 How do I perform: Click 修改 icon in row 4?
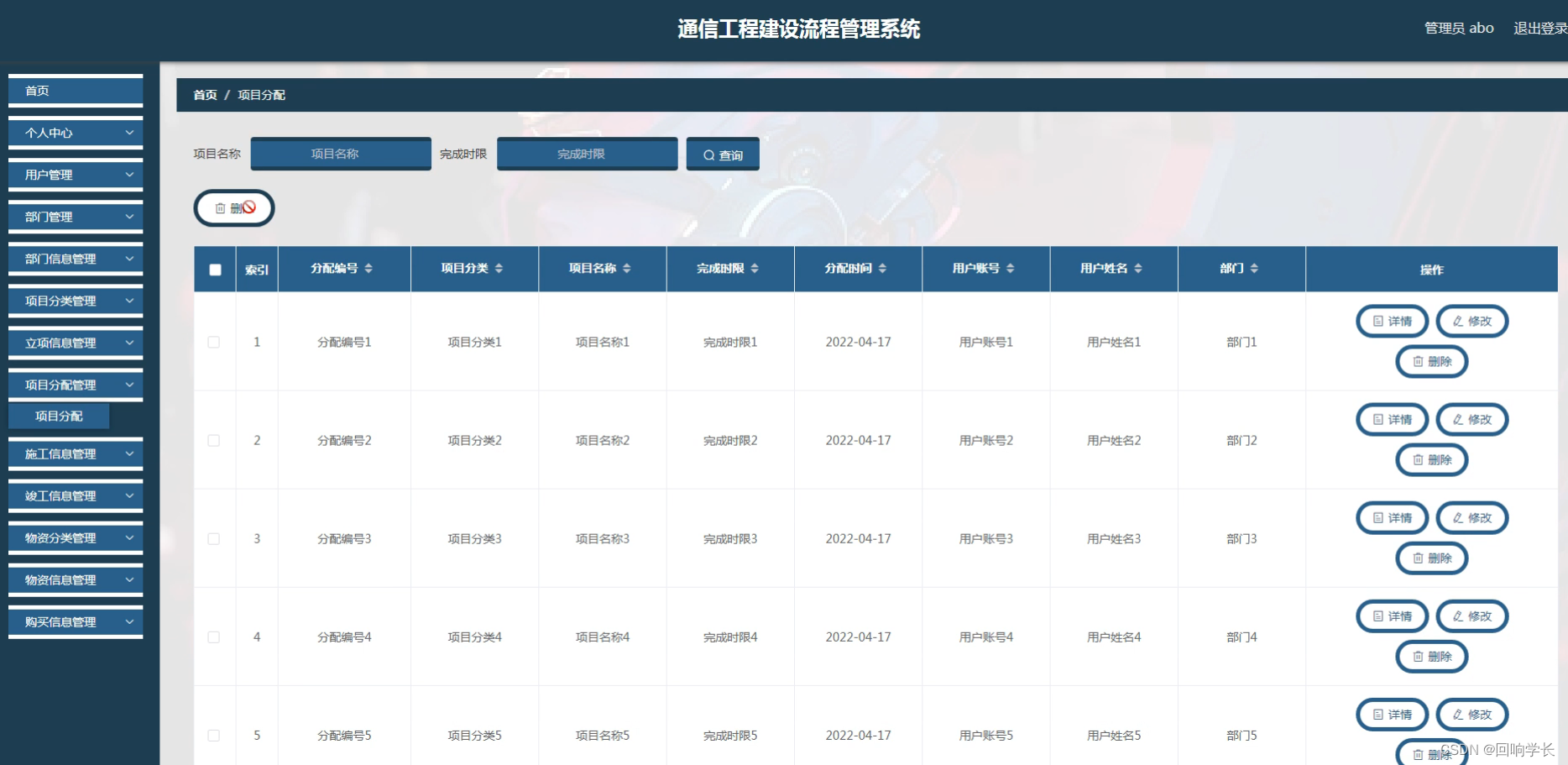(1471, 616)
